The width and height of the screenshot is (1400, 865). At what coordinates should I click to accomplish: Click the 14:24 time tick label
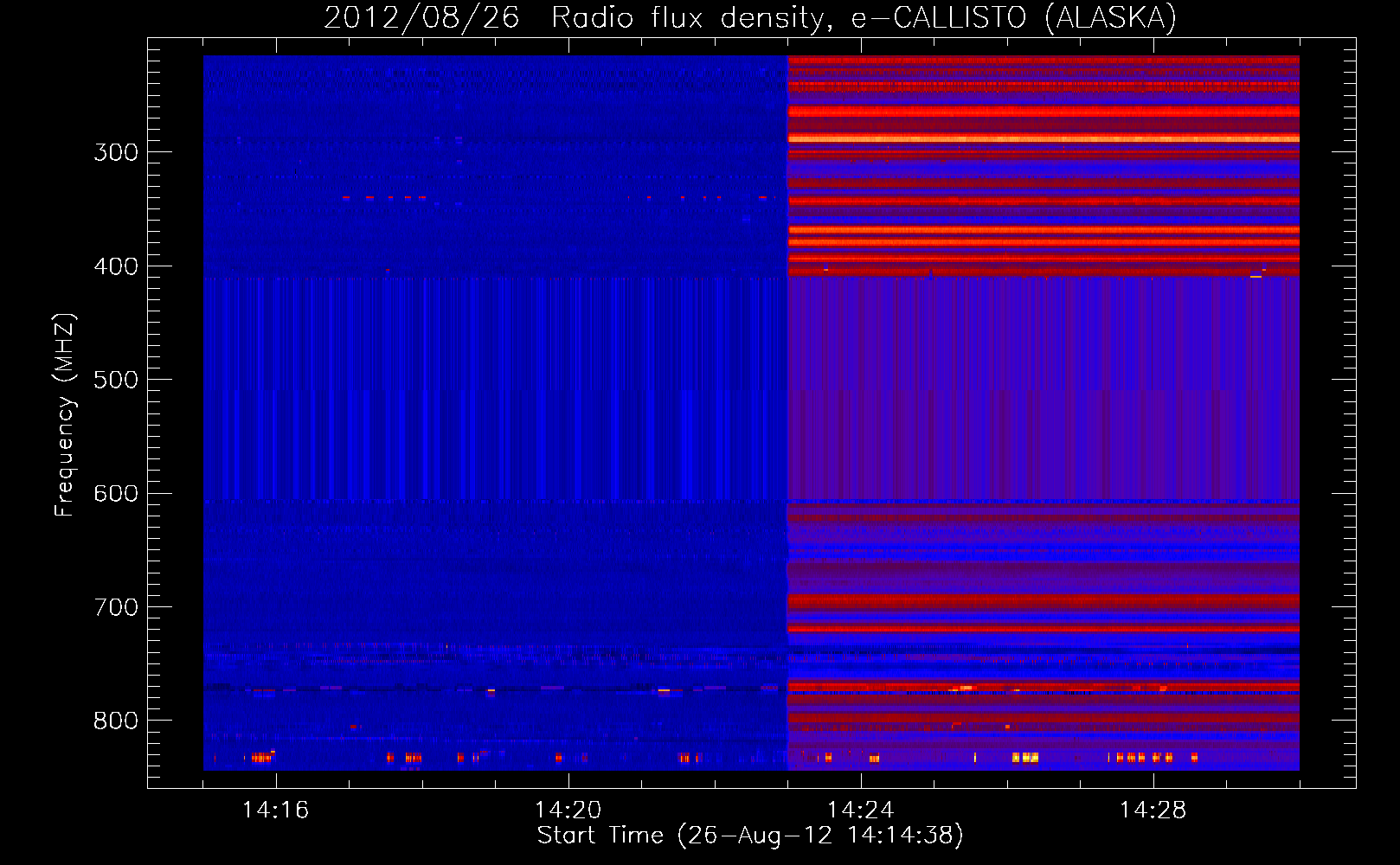pyautogui.click(x=861, y=810)
